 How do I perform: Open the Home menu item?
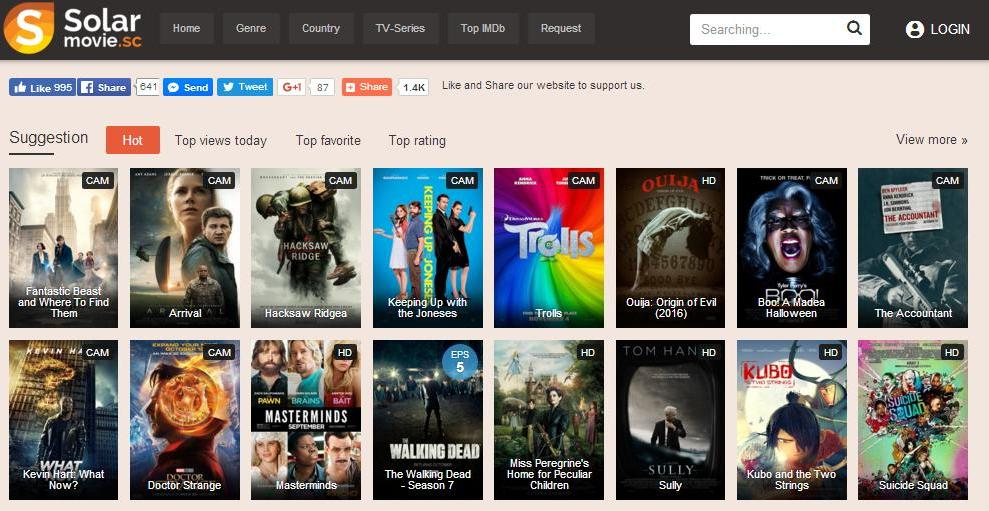(x=187, y=28)
